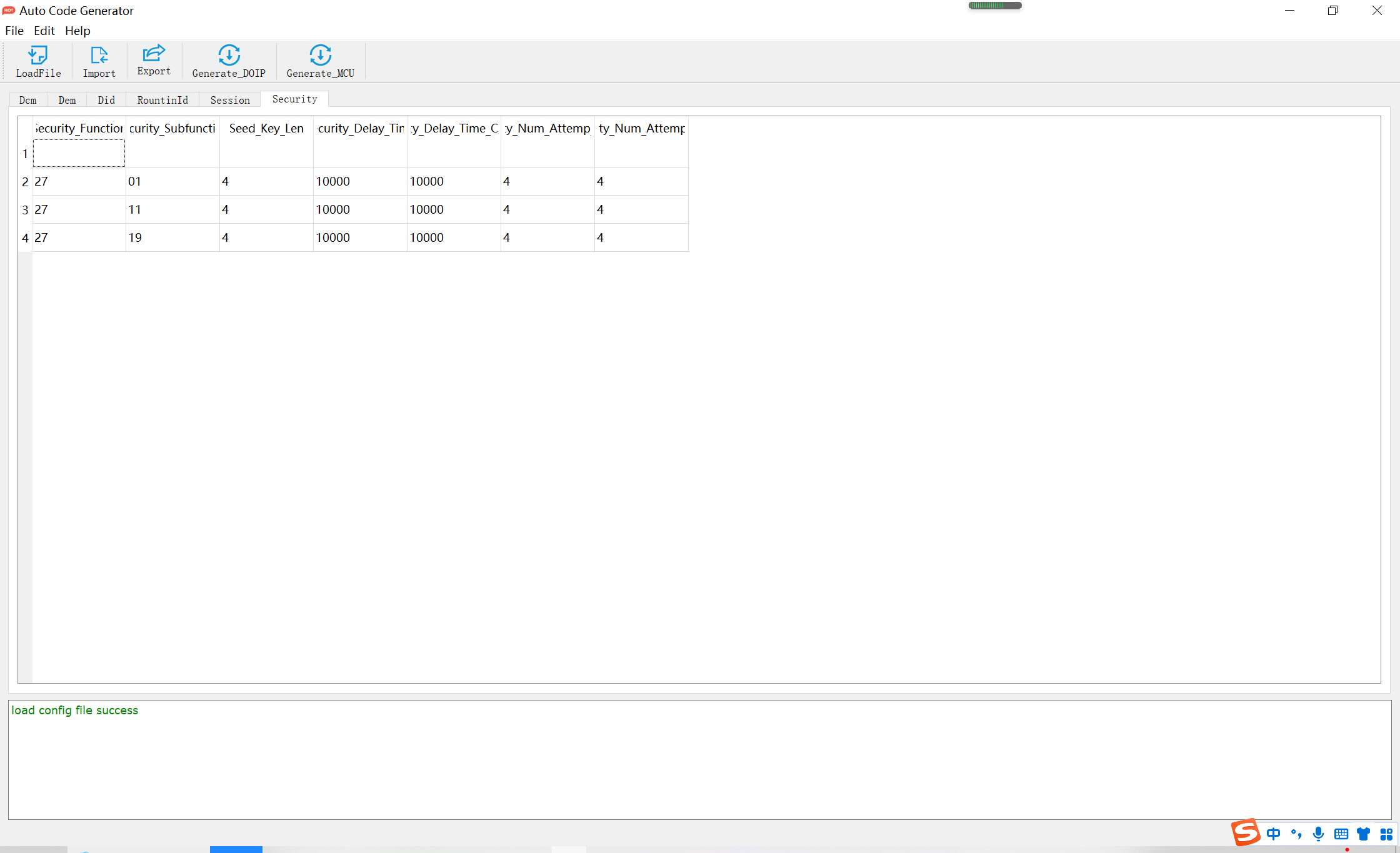The image size is (1400, 853).
Task: Select row 3 header in table
Action: pyautogui.click(x=25, y=209)
